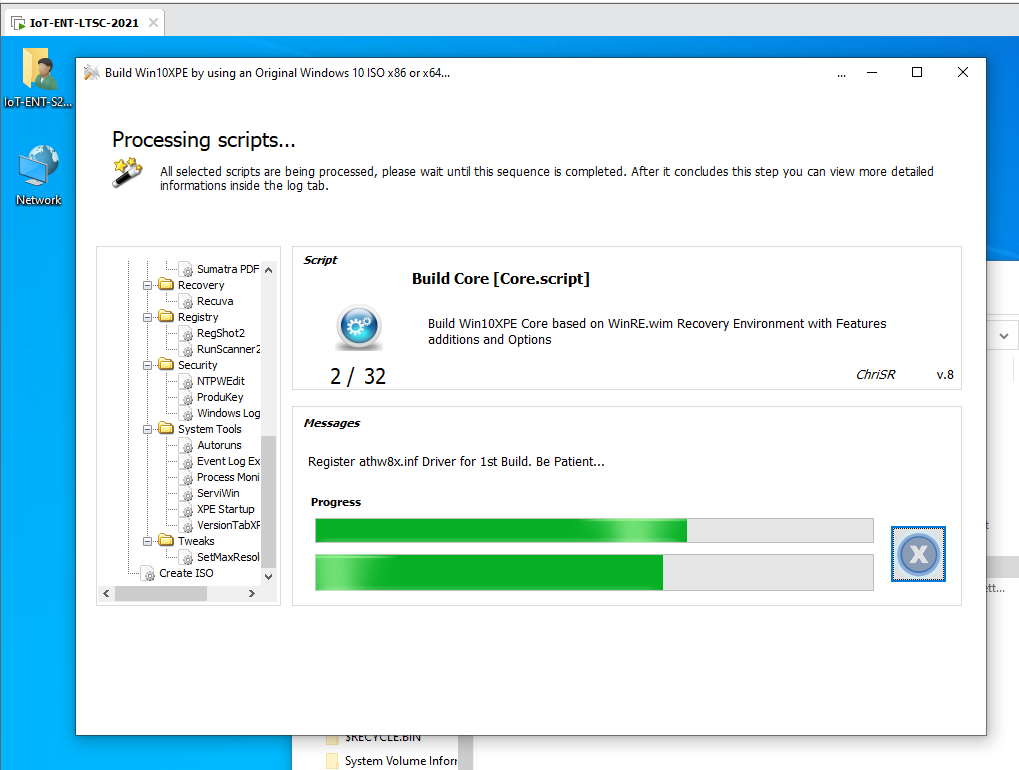
Task: Select the Autoruns tree item label
Action: [219, 445]
